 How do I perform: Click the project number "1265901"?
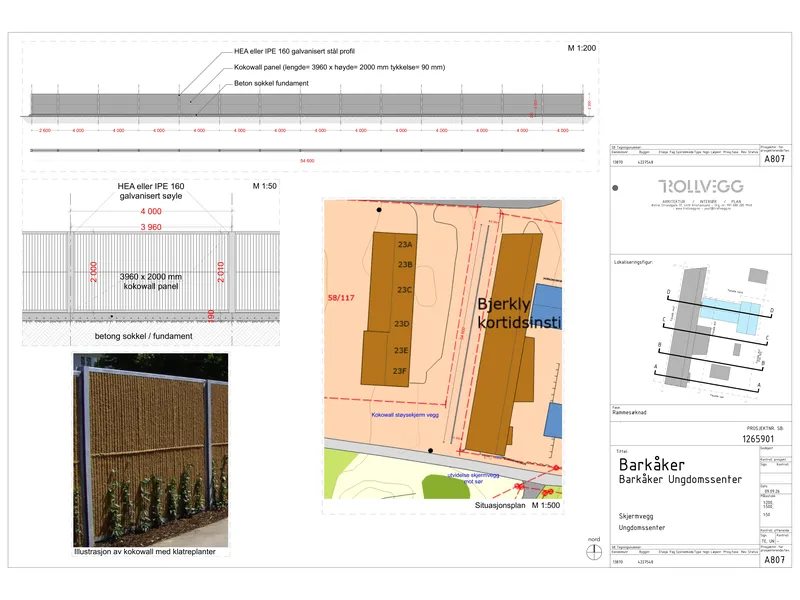point(758,439)
